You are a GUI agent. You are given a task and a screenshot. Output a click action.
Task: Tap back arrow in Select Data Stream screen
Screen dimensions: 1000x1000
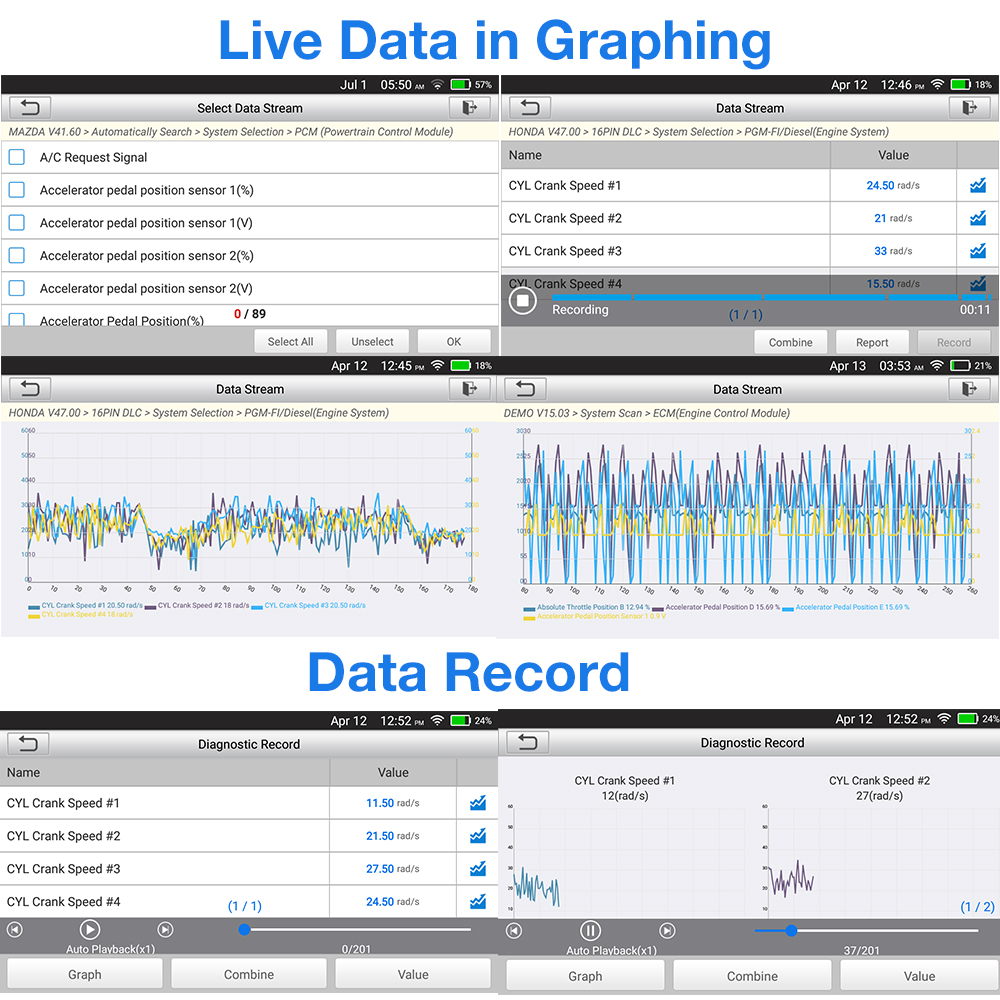tap(29, 108)
